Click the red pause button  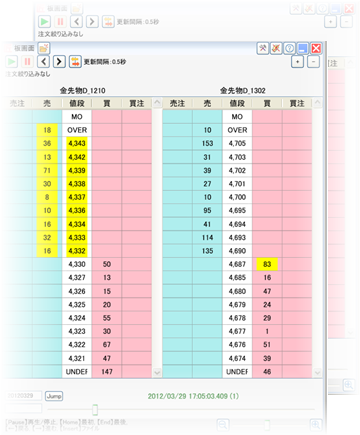coord(27,62)
